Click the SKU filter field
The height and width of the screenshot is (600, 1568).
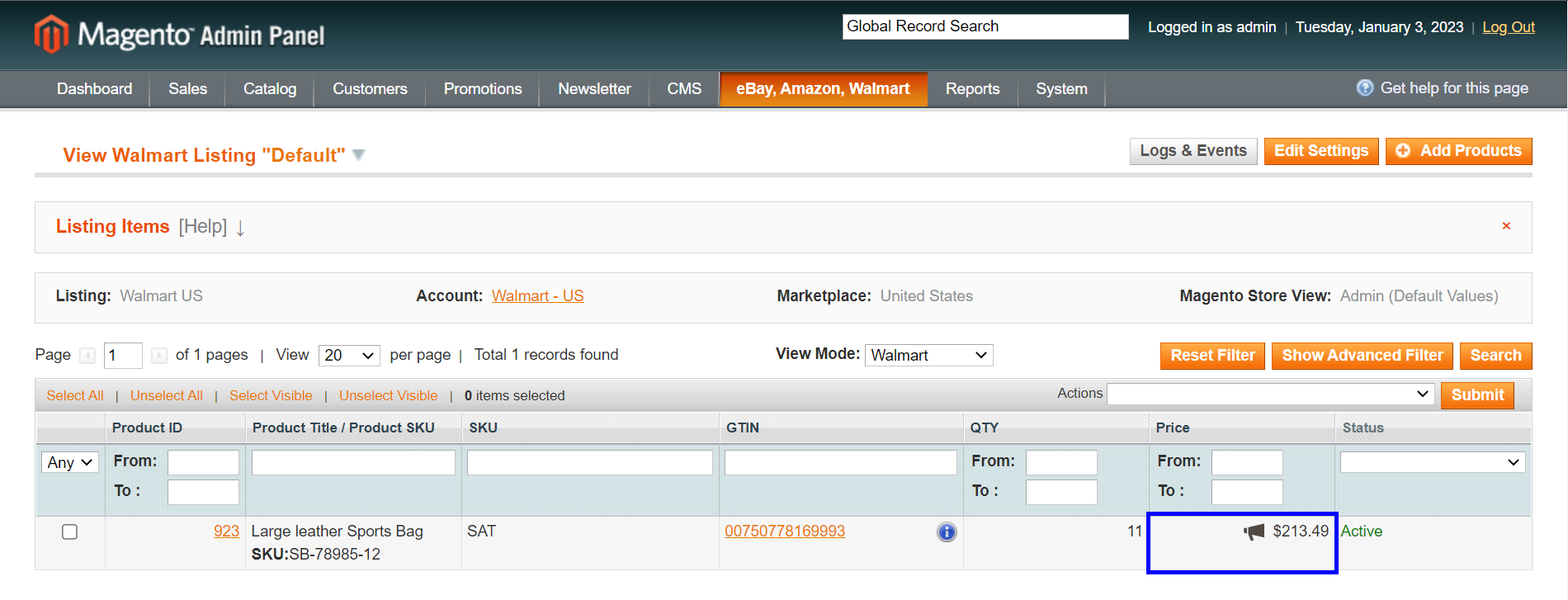pyautogui.click(x=590, y=462)
